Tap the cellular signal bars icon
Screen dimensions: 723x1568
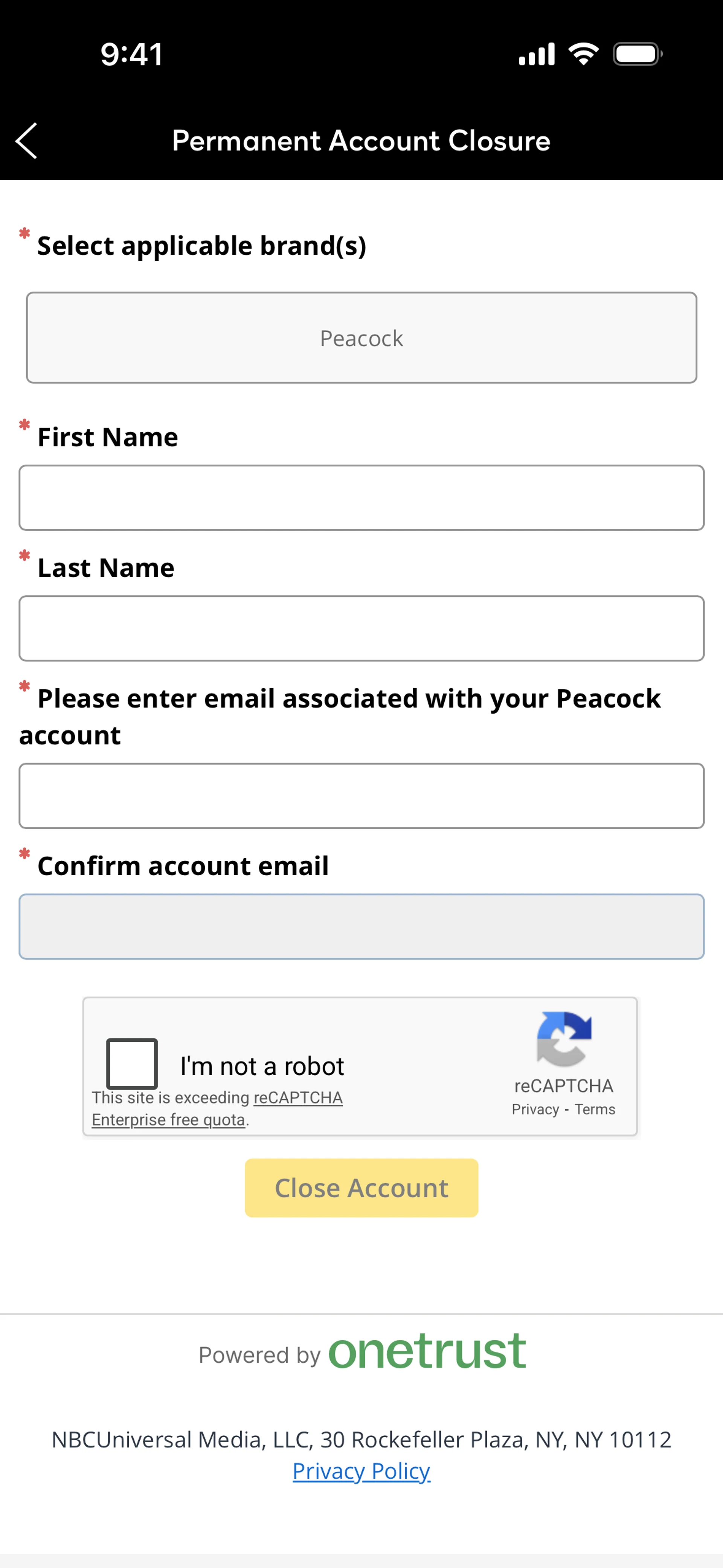[x=536, y=54]
